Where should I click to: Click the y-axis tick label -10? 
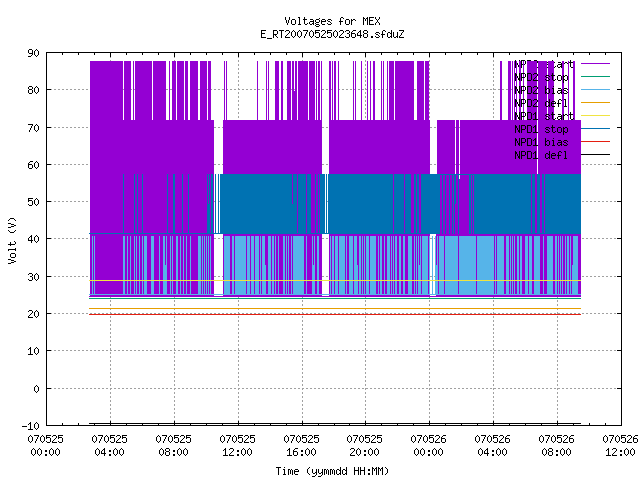(31, 426)
